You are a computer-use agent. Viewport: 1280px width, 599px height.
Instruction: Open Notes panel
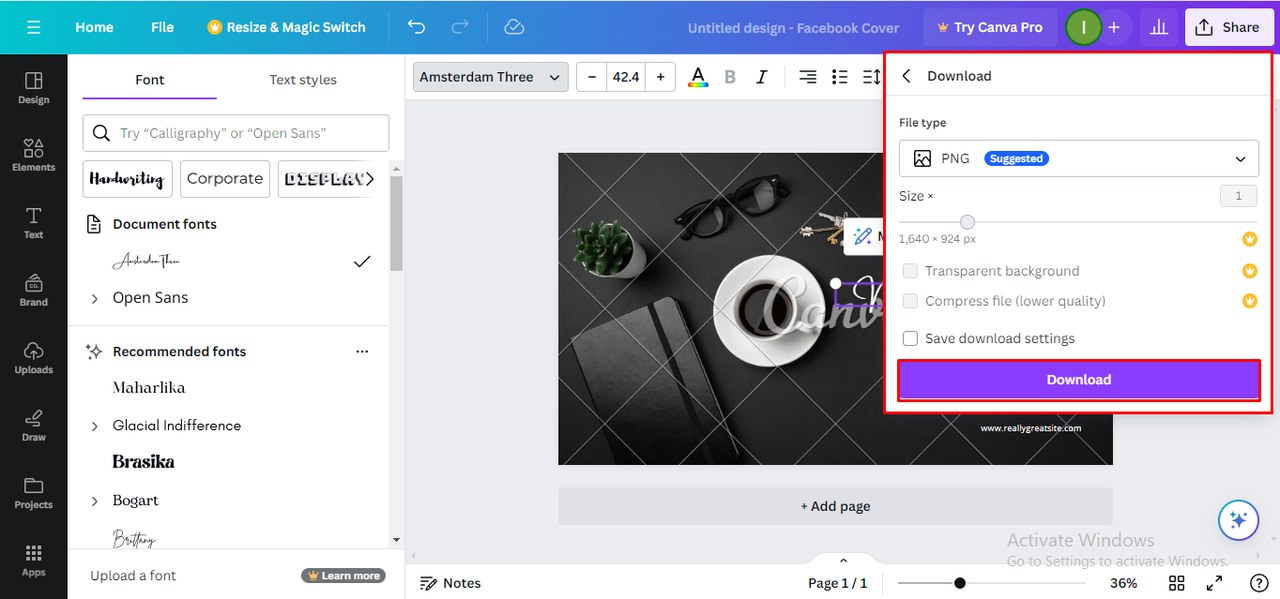[x=450, y=583]
